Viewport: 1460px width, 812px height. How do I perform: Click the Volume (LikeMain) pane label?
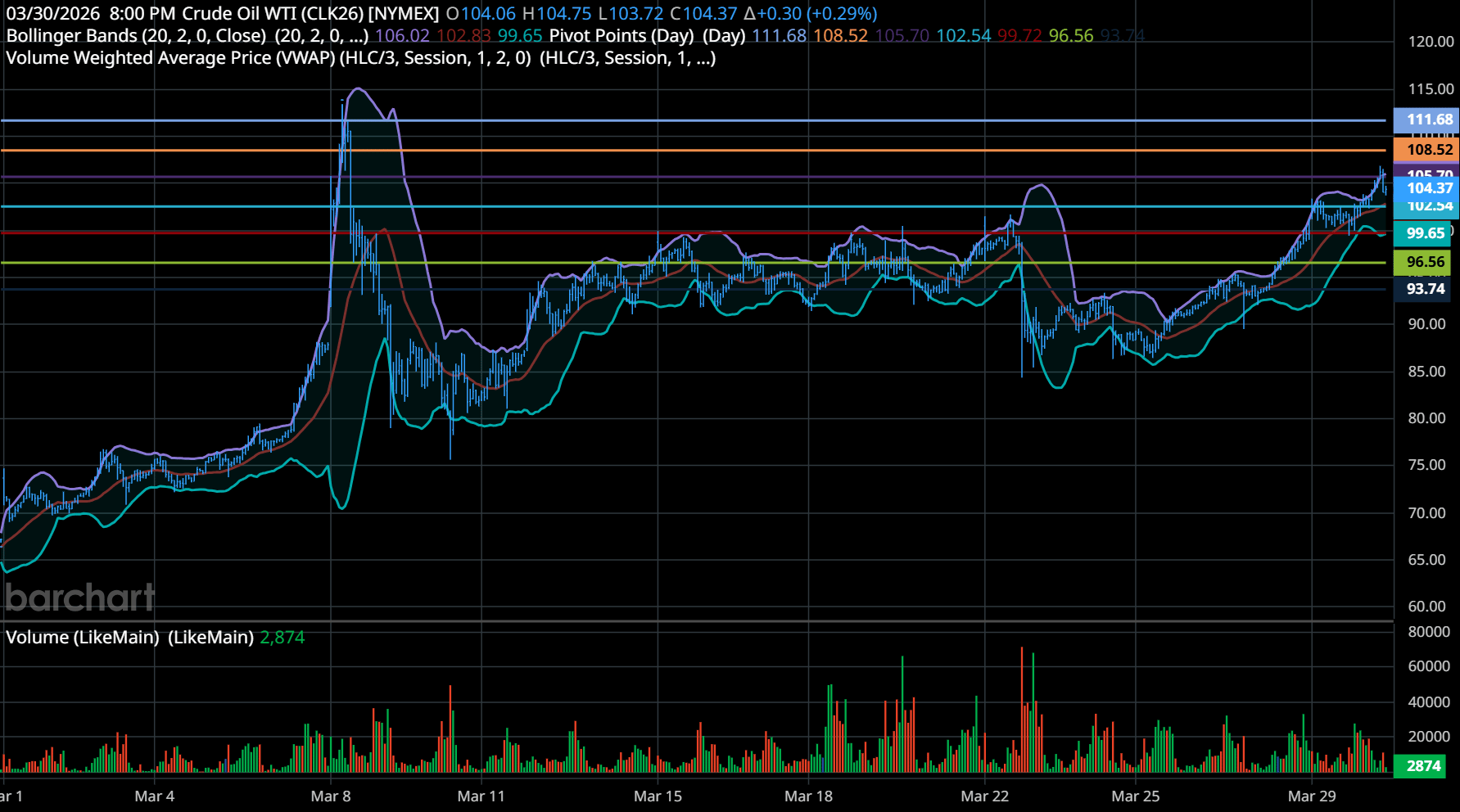click(82, 638)
